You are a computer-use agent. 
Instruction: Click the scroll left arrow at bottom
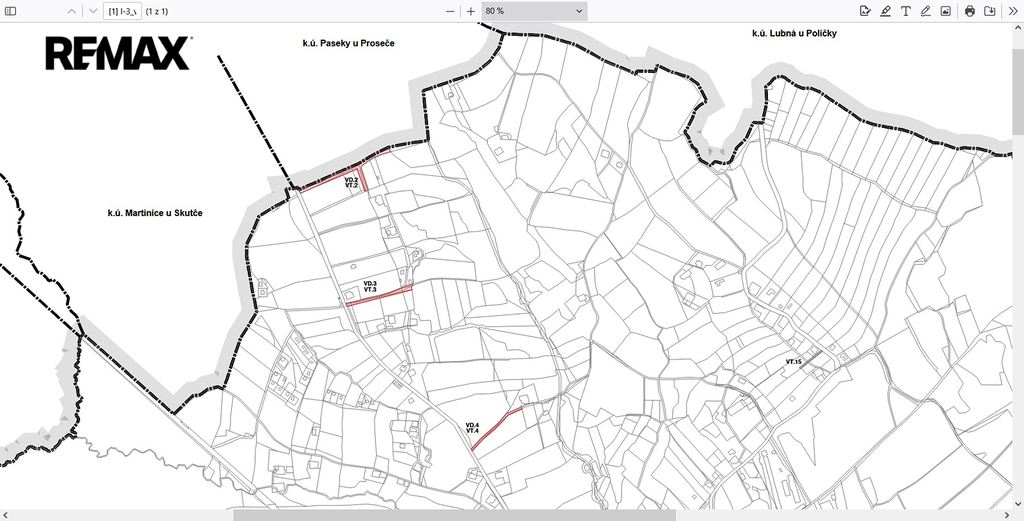(6, 515)
